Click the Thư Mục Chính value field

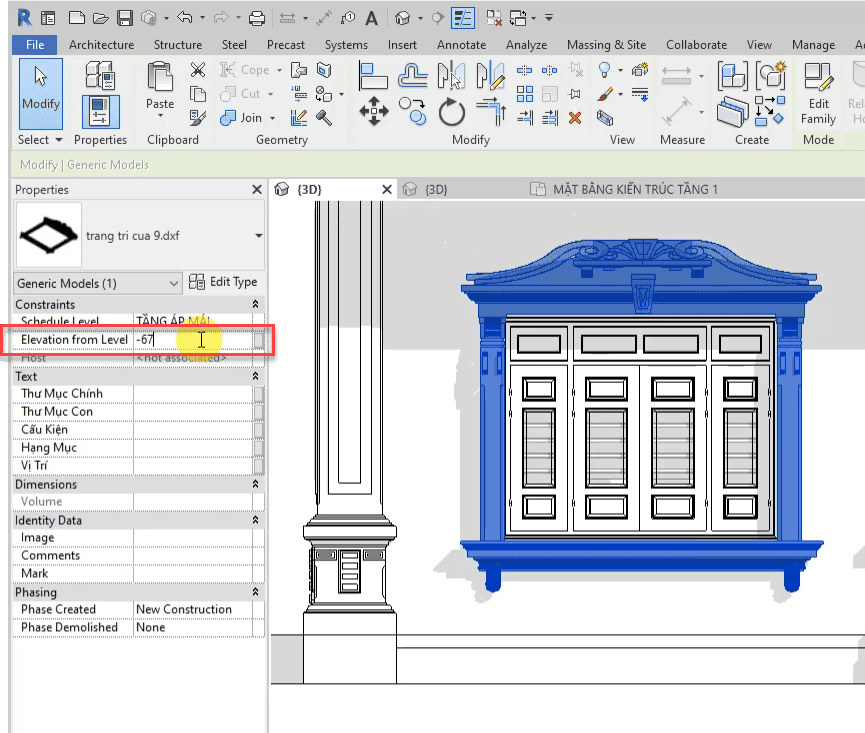click(x=193, y=394)
